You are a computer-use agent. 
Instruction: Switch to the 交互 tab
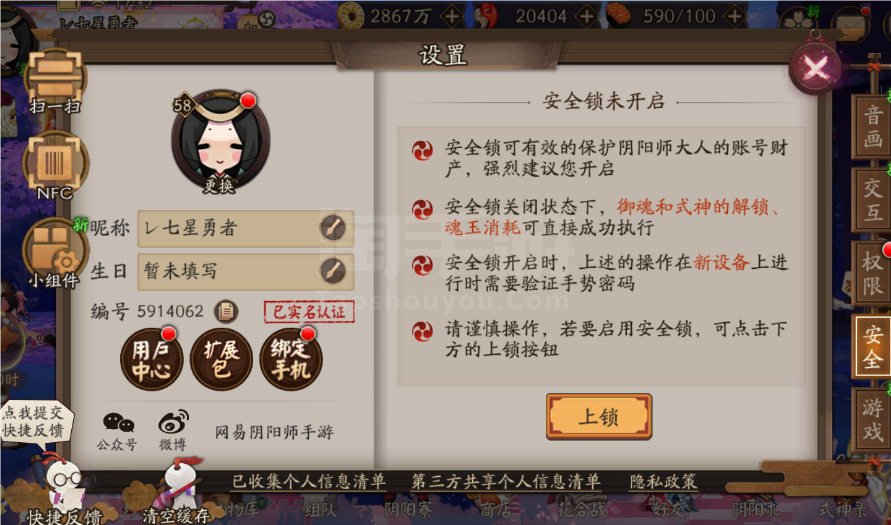(872, 199)
